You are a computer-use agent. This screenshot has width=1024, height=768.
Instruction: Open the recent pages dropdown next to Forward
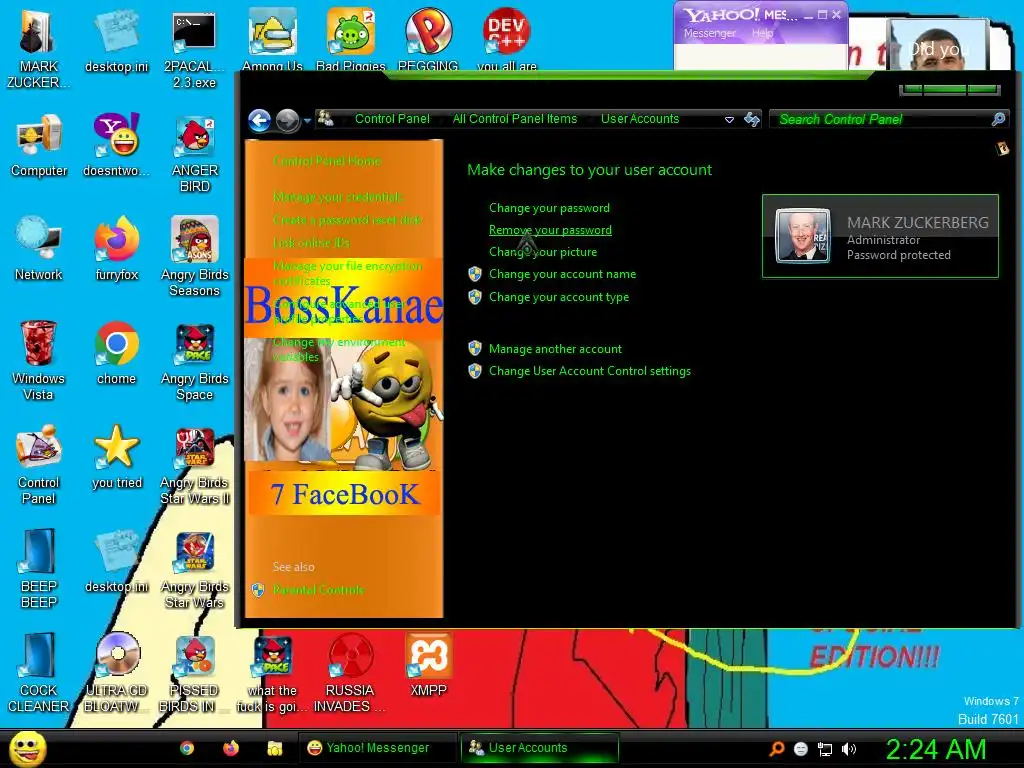point(307,121)
